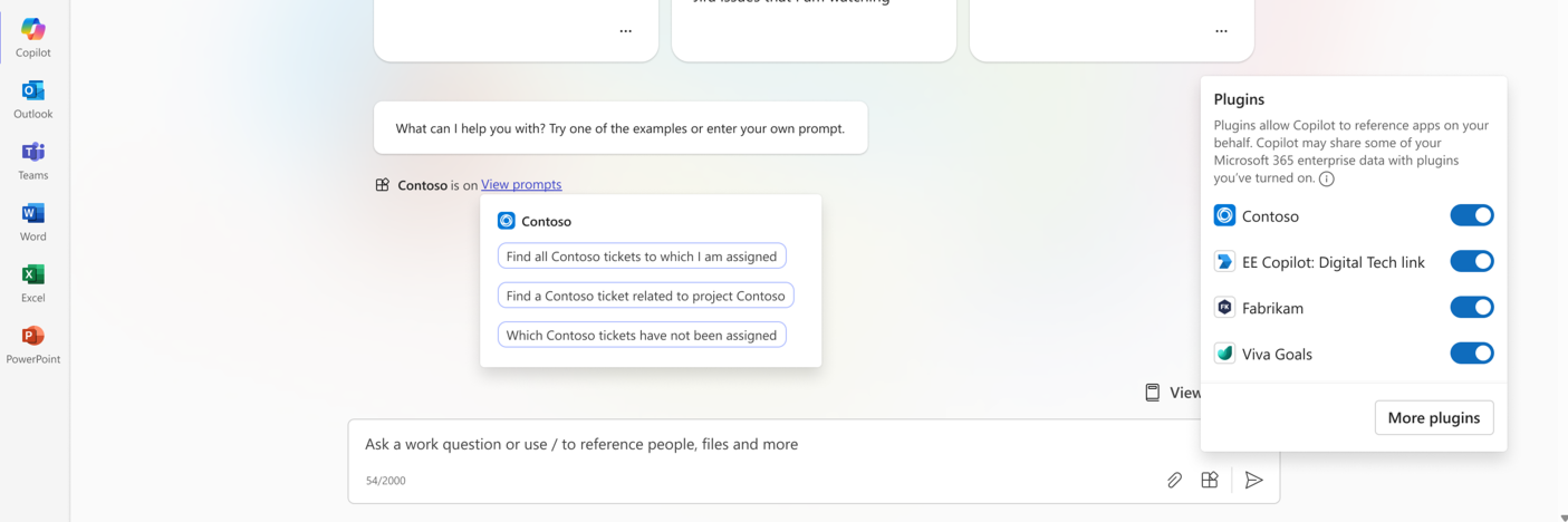Click the 'Fabrikam' plugin label

tap(1272, 308)
